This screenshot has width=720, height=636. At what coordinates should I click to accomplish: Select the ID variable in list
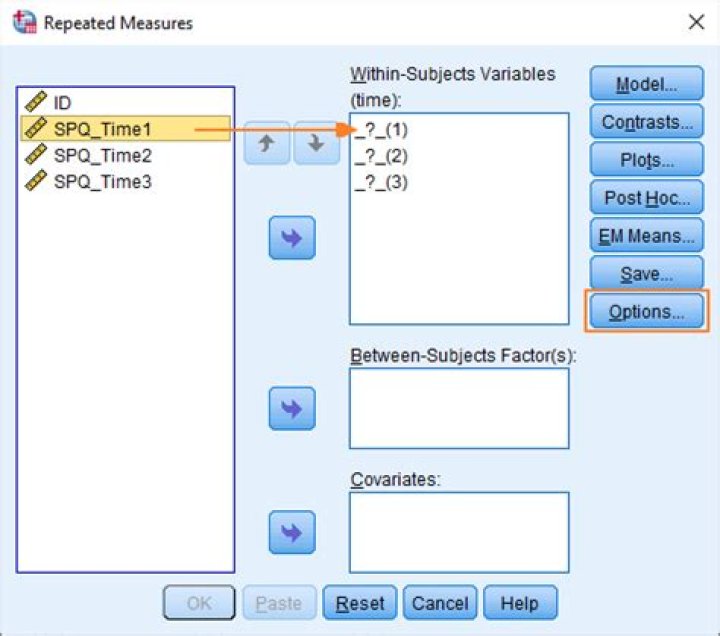(62, 102)
